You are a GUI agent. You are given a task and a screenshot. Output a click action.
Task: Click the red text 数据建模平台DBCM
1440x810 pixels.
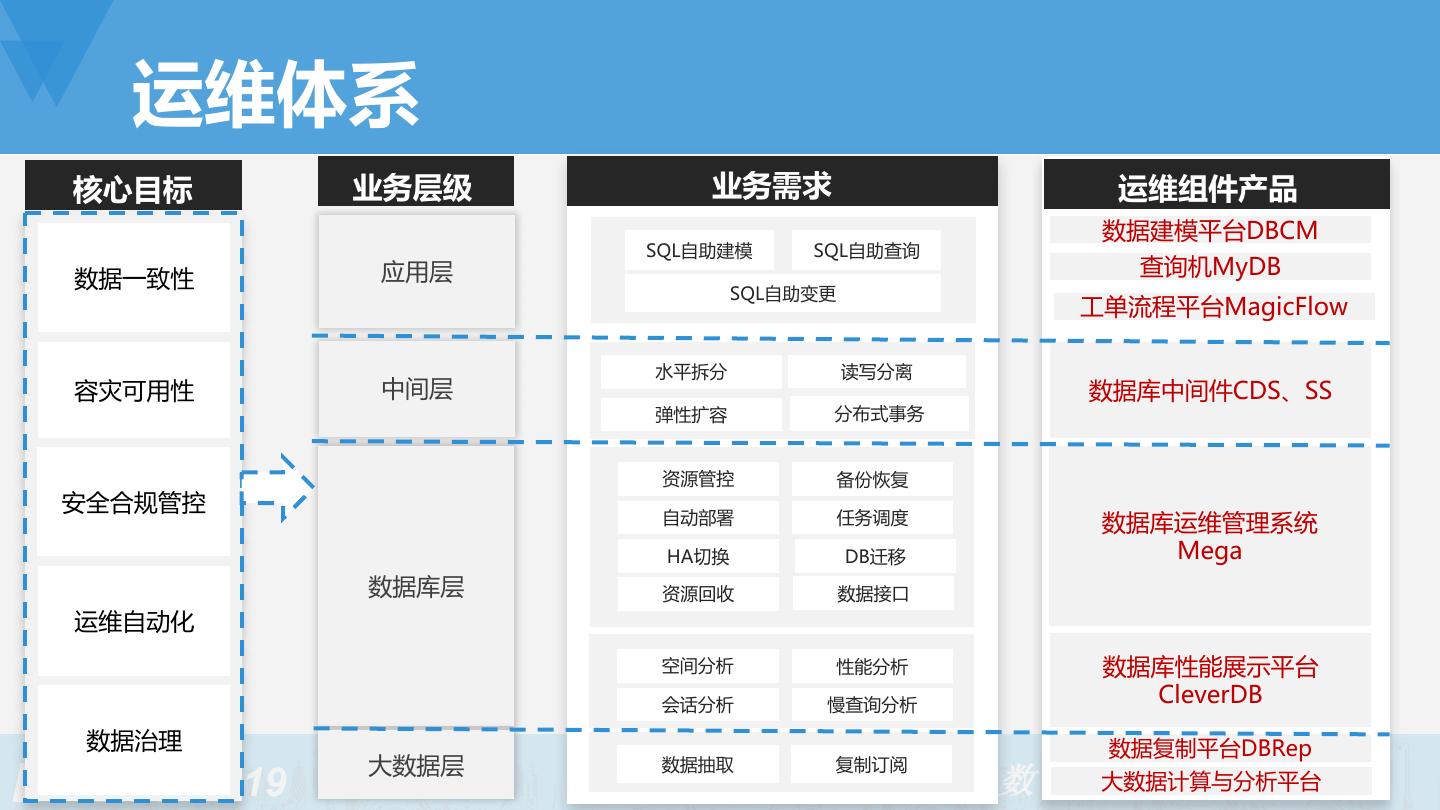[1210, 230]
